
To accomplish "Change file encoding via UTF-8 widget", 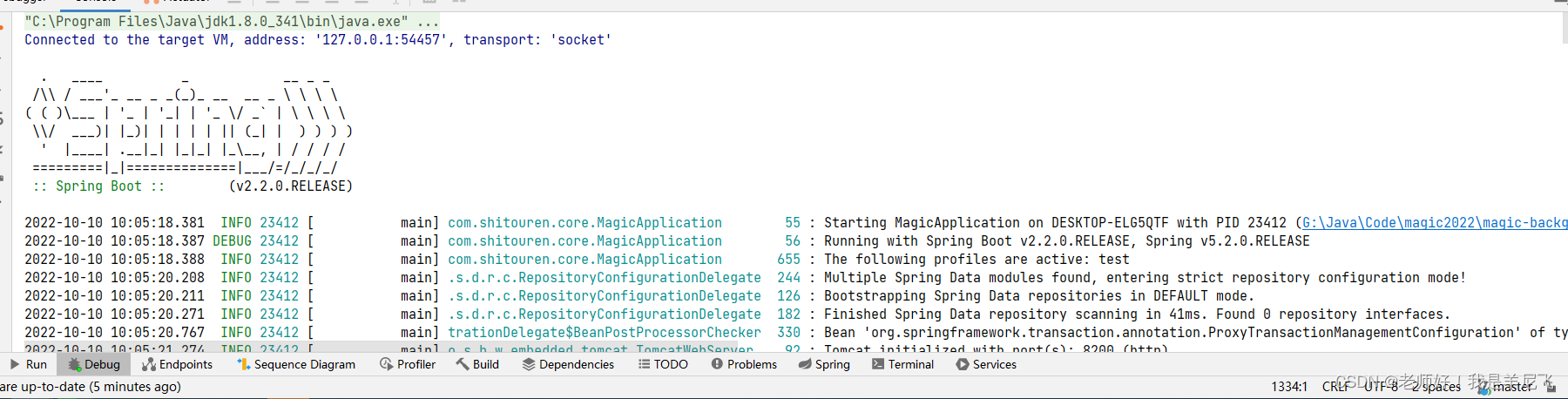I will pos(1381,387).
